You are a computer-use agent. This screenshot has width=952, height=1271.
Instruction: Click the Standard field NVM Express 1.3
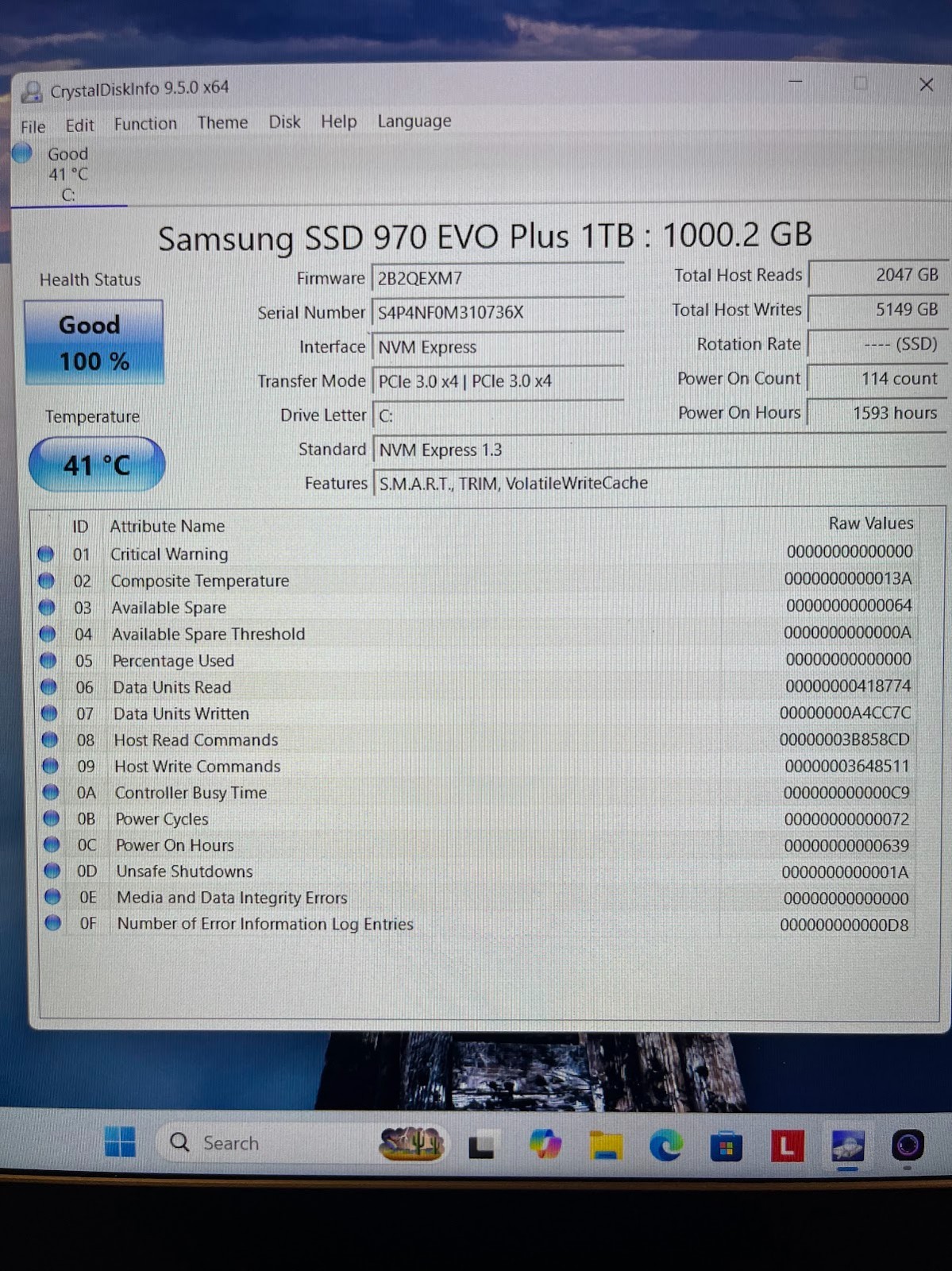[659, 450]
